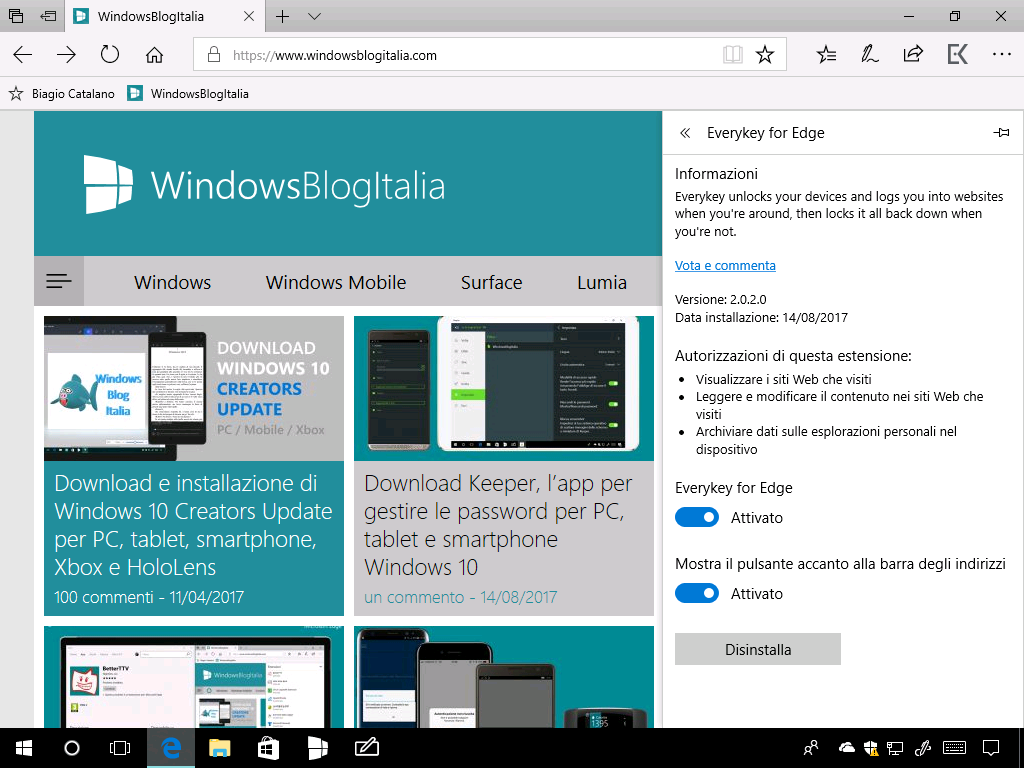Open the Lumia menu item
The image size is (1024, 768).
601,282
